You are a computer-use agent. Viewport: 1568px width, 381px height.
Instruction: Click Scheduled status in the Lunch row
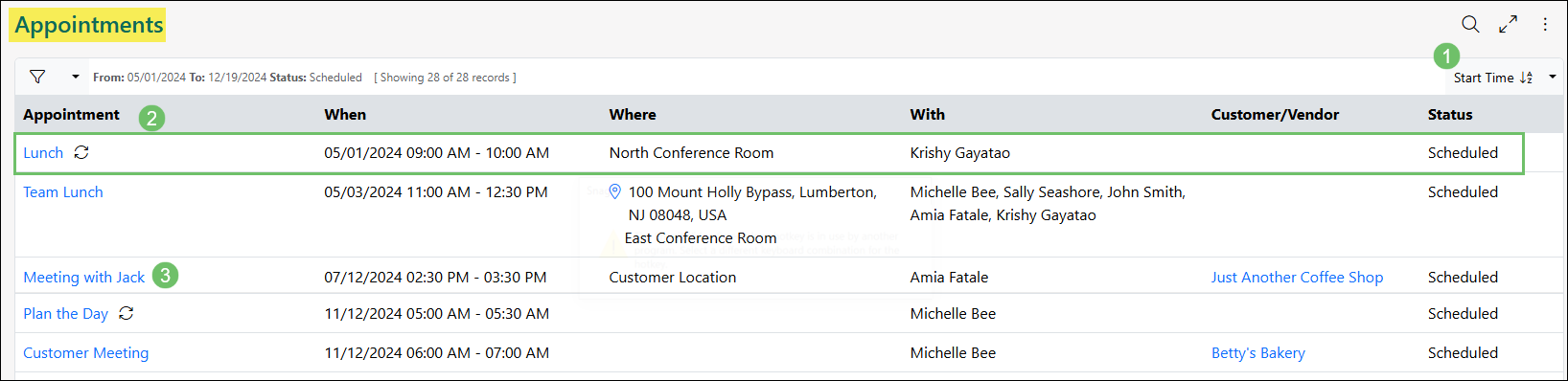[x=1463, y=153]
